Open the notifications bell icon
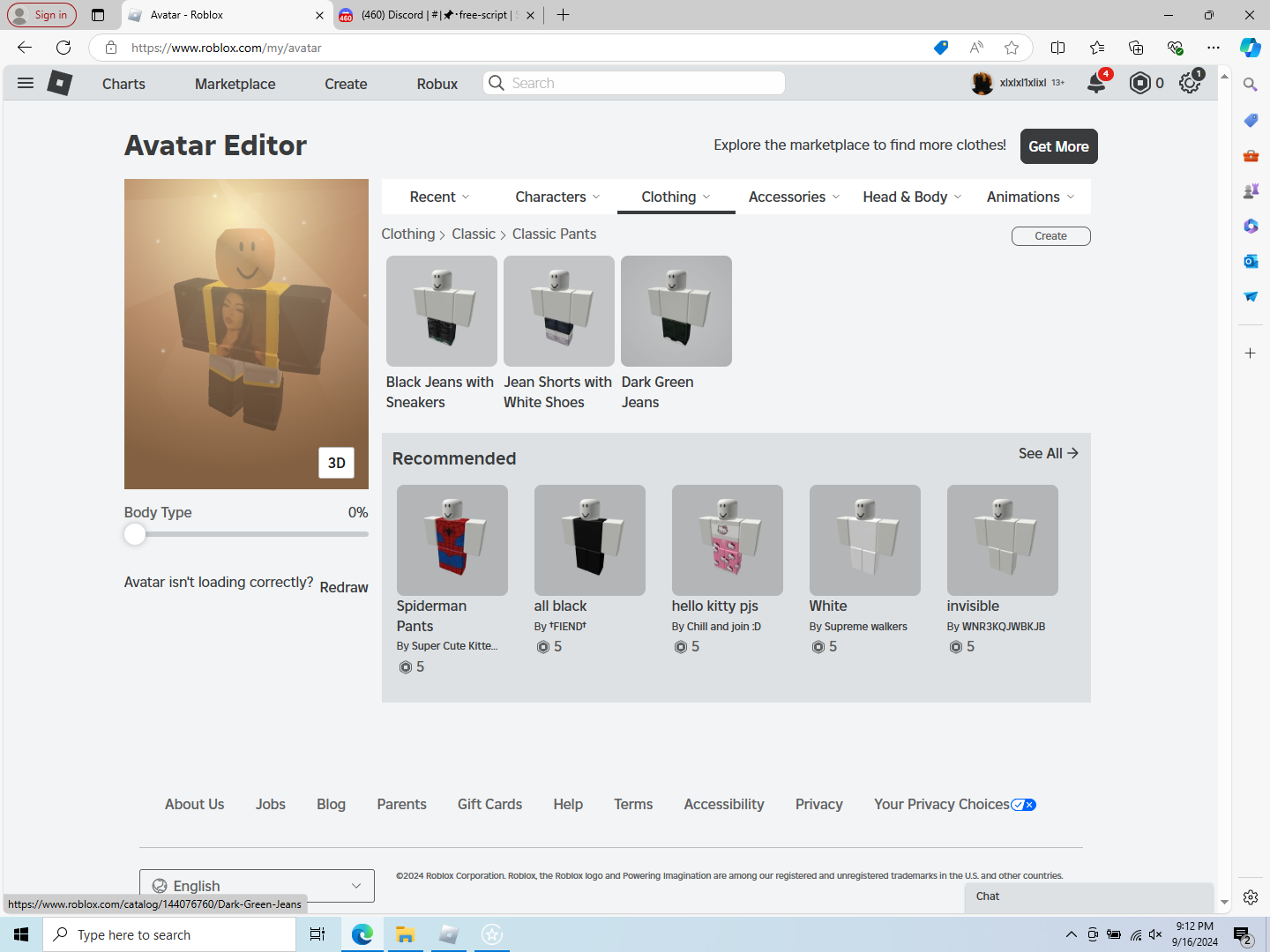 click(1096, 83)
